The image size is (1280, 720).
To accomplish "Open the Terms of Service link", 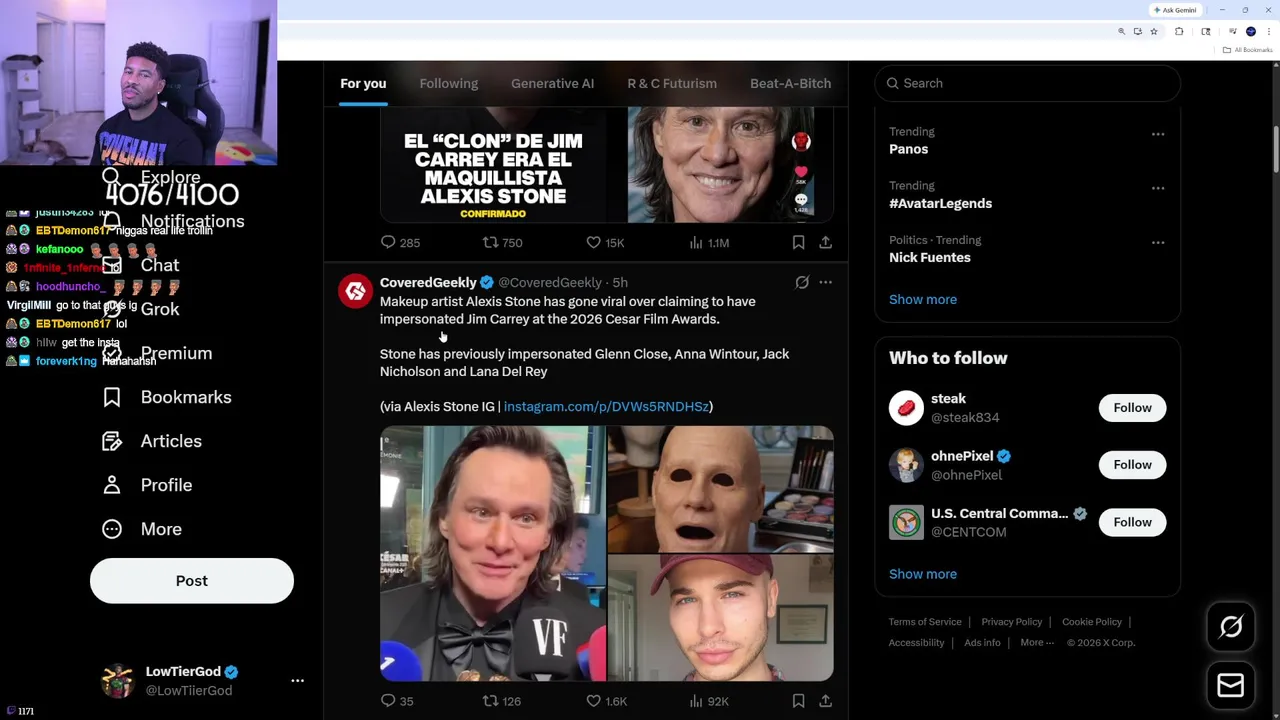I will 925,622.
